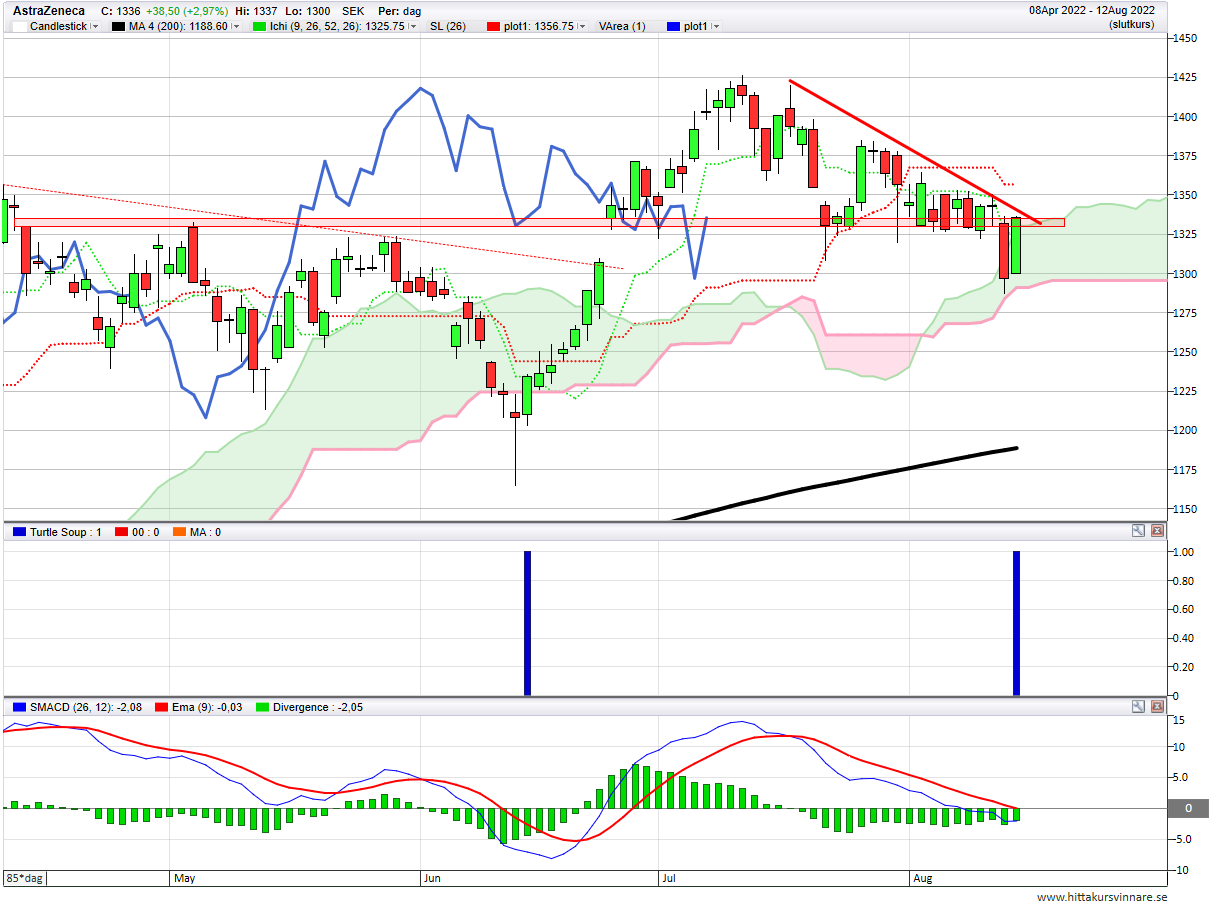Click the 1425 price axis label

(x=1186, y=77)
